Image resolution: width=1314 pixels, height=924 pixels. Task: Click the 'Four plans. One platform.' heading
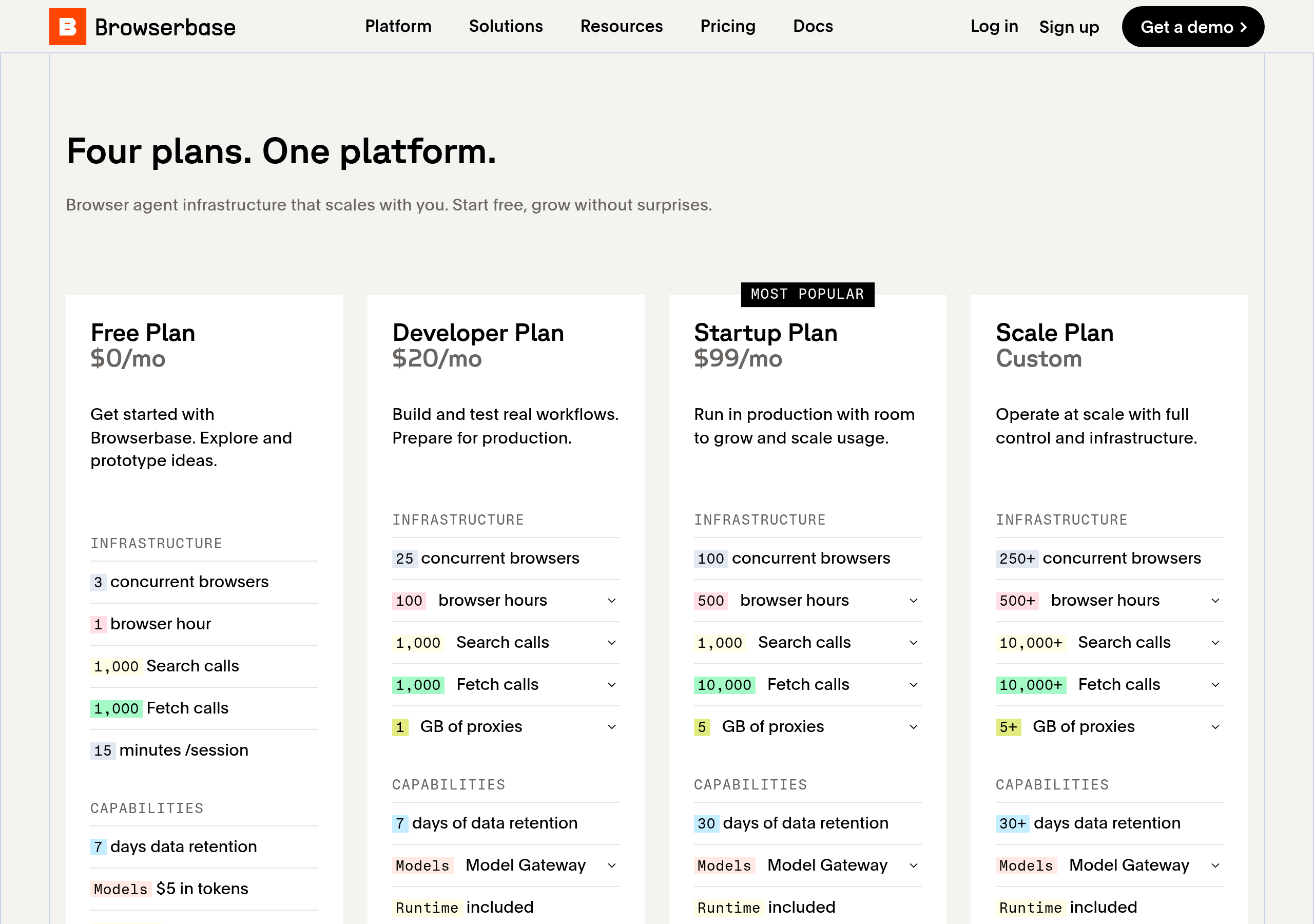(281, 152)
